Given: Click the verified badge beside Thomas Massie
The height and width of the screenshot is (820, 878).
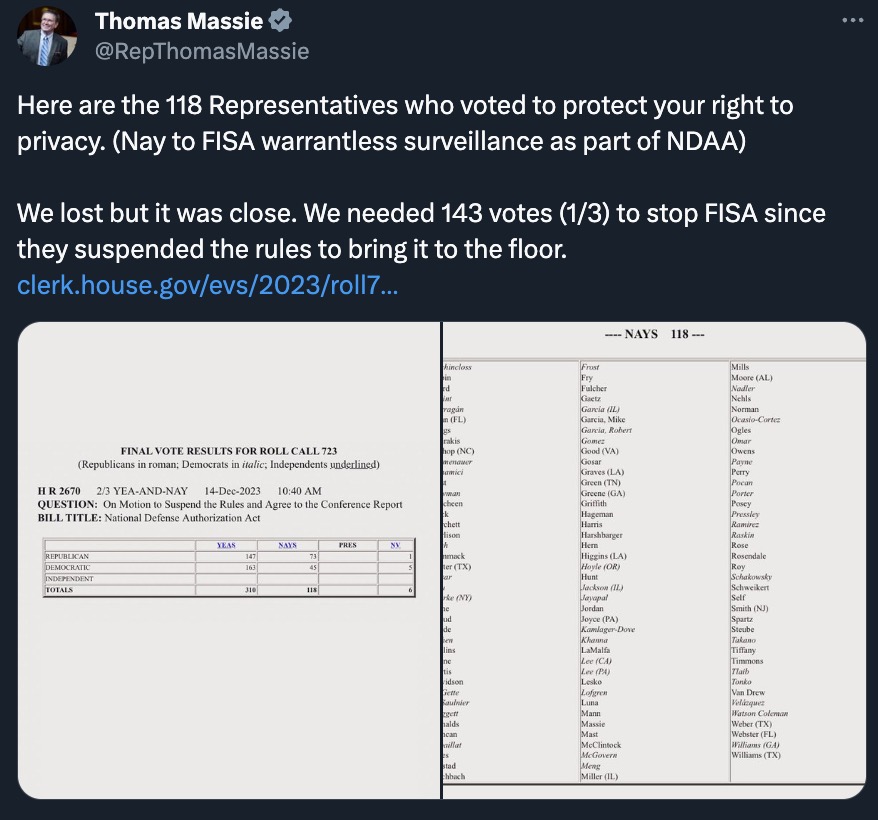Looking at the screenshot, I should [280, 21].
